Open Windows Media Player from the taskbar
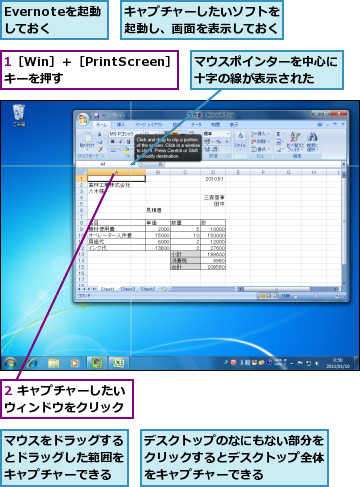The height and width of the screenshot is (487, 360). 75,363
